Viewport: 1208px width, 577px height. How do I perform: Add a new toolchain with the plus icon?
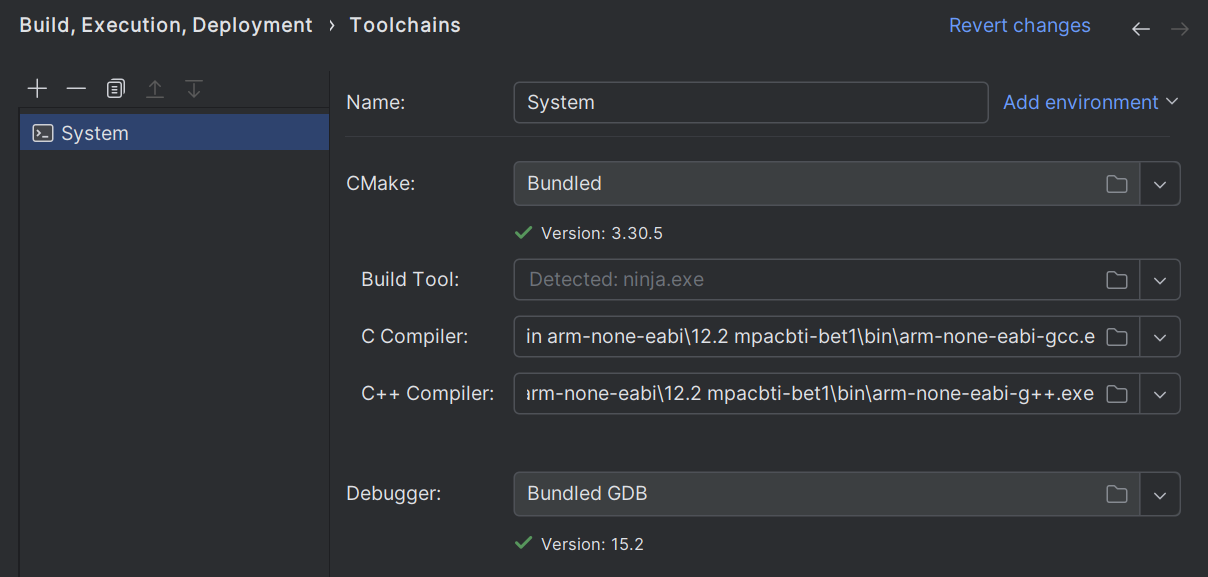coord(37,89)
